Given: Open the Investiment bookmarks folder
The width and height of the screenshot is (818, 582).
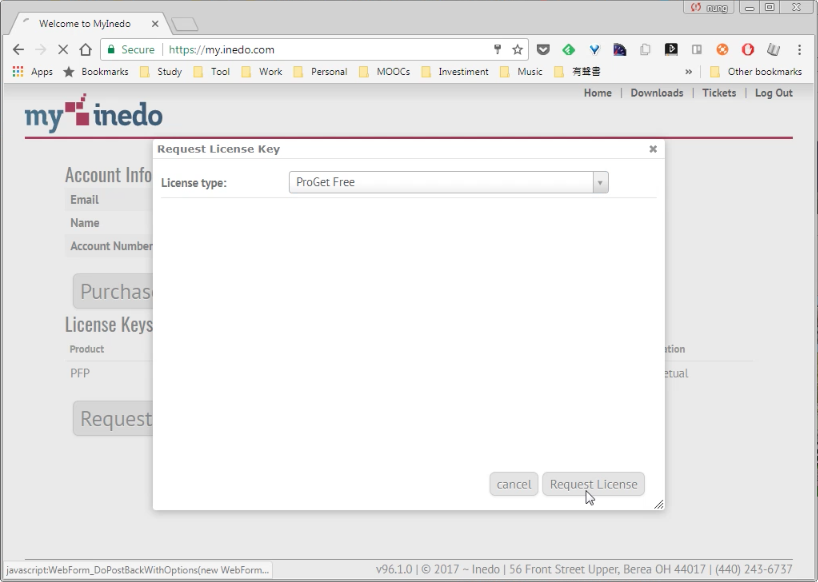Looking at the screenshot, I should pos(455,71).
